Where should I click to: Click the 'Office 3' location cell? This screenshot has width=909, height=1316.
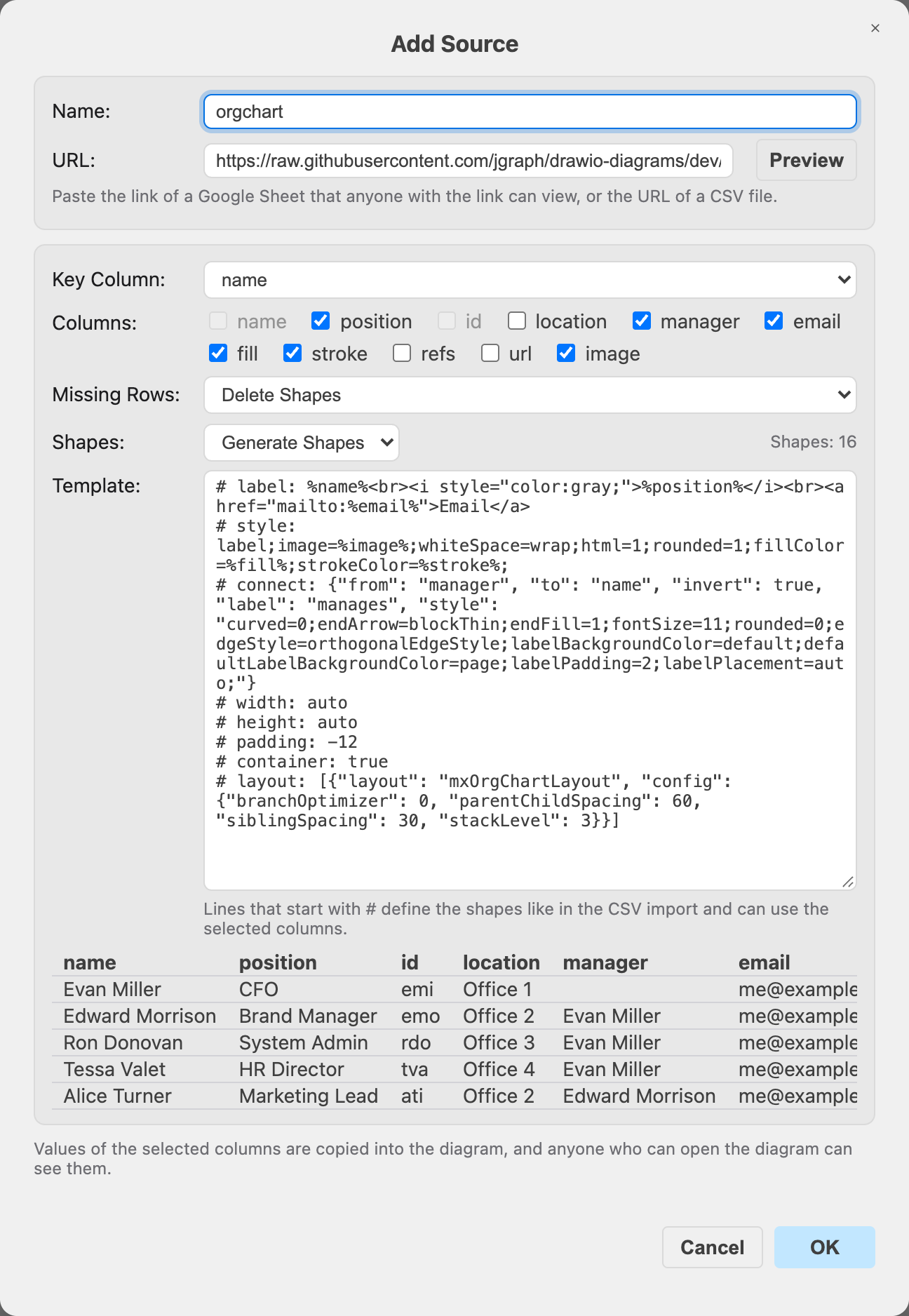pos(499,1042)
